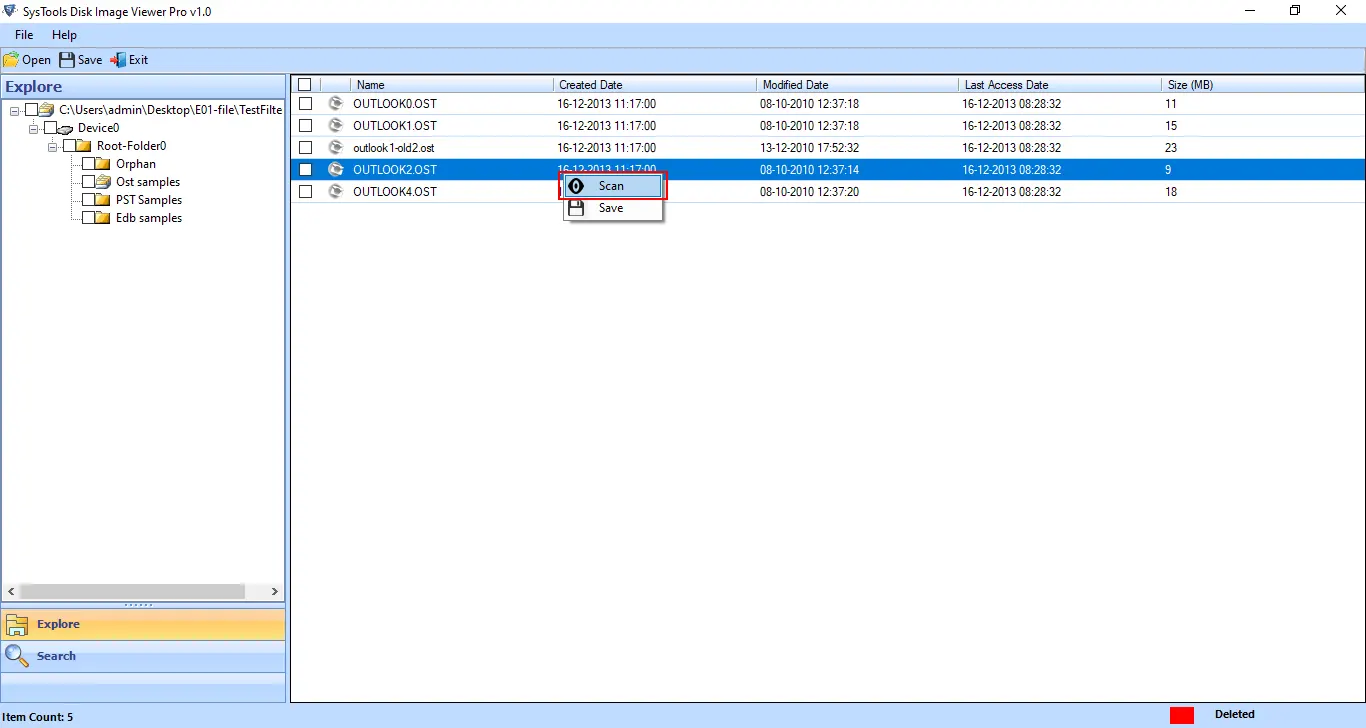Image resolution: width=1366 pixels, height=728 pixels.
Task: Click the Open folder icon in toolbar
Action: (x=11, y=60)
